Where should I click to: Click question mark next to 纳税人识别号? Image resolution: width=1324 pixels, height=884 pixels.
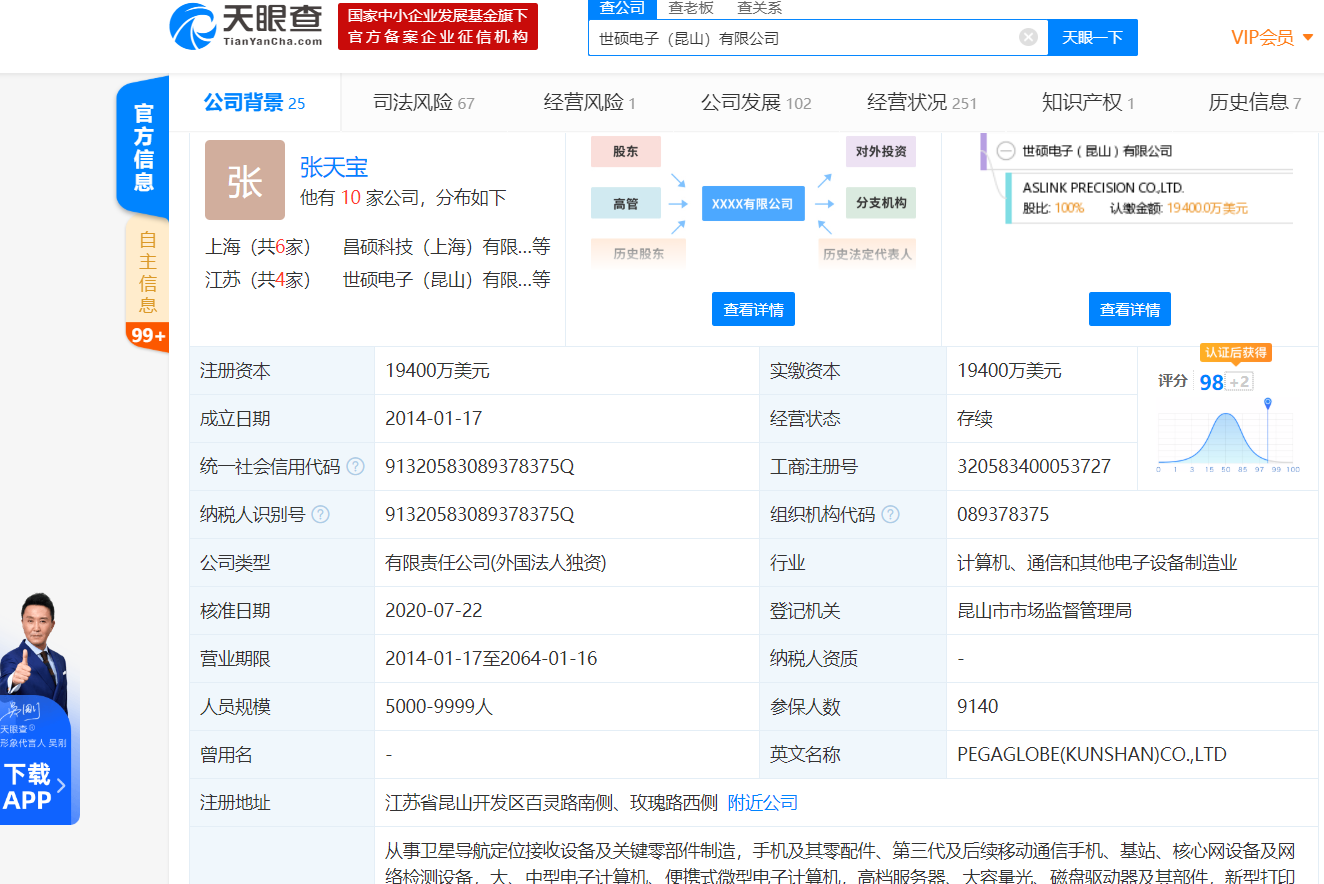pyautogui.click(x=320, y=515)
